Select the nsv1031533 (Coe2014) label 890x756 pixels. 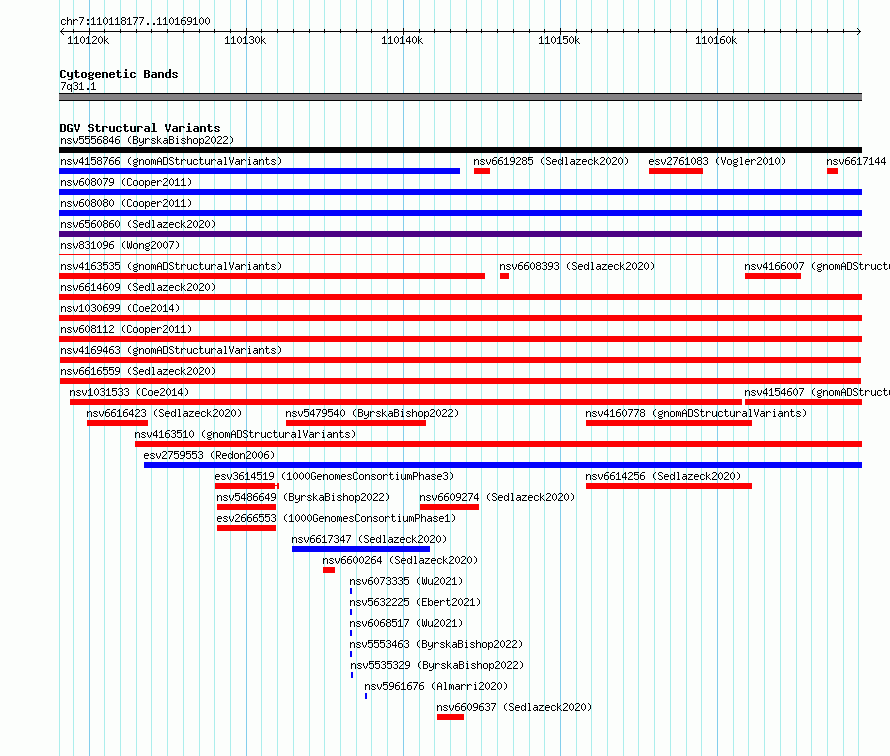(129, 392)
